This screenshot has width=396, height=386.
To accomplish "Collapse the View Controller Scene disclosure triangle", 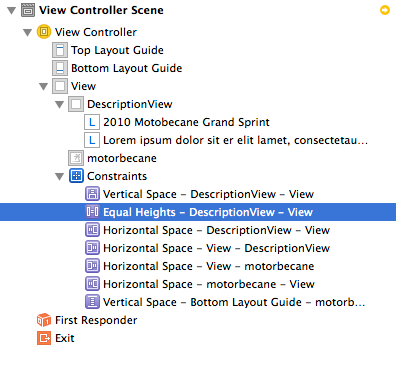I will [12, 10].
